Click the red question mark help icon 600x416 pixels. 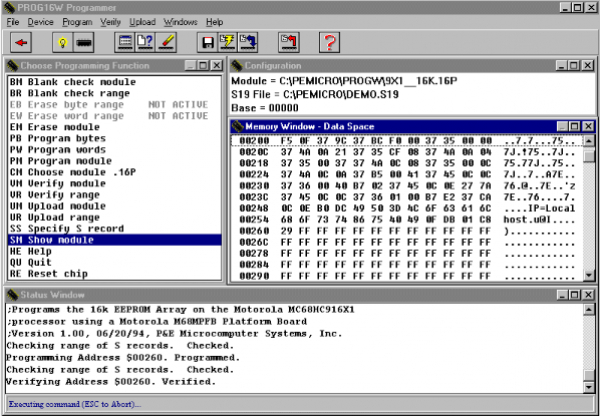click(x=331, y=43)
